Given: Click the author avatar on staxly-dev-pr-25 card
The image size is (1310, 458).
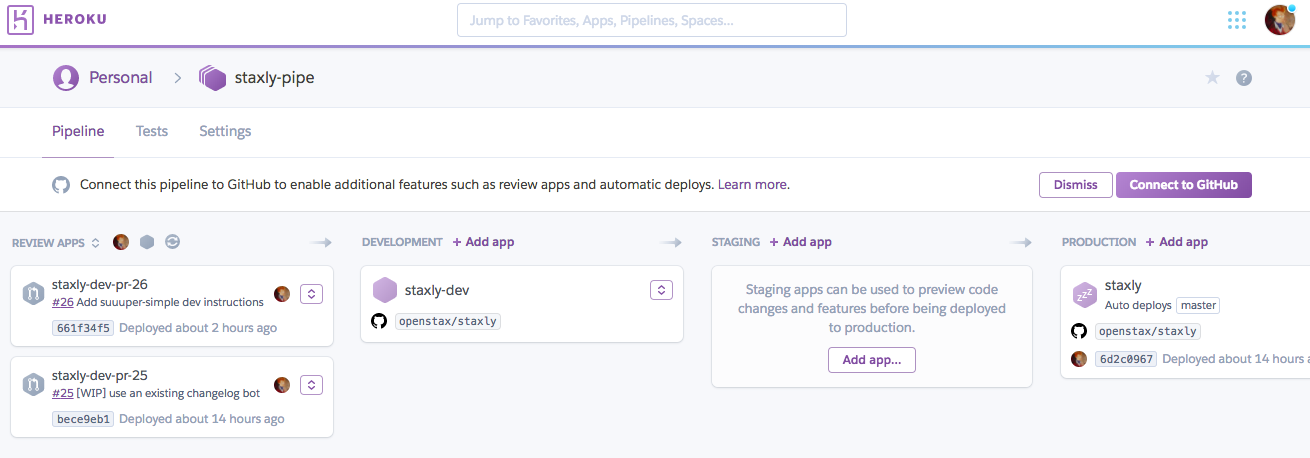Looking at the screenshot, I should [x=282, y=385].
